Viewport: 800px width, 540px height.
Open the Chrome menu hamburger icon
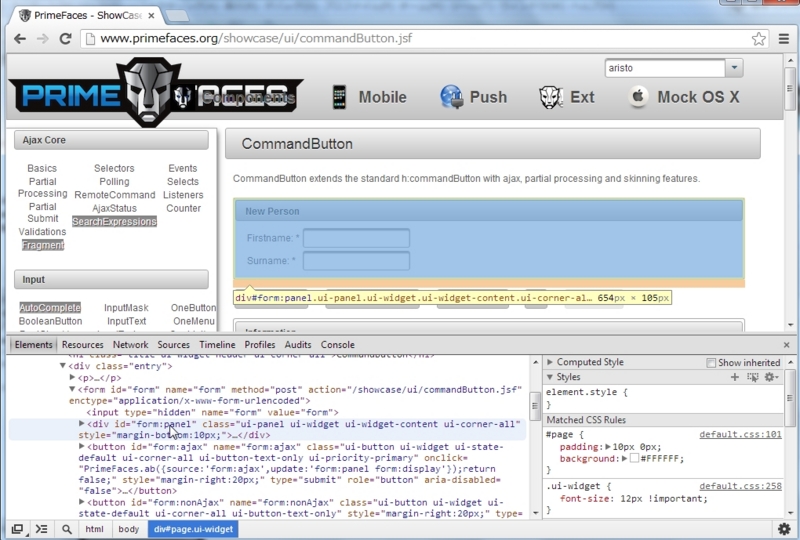[x=784, y=39]
